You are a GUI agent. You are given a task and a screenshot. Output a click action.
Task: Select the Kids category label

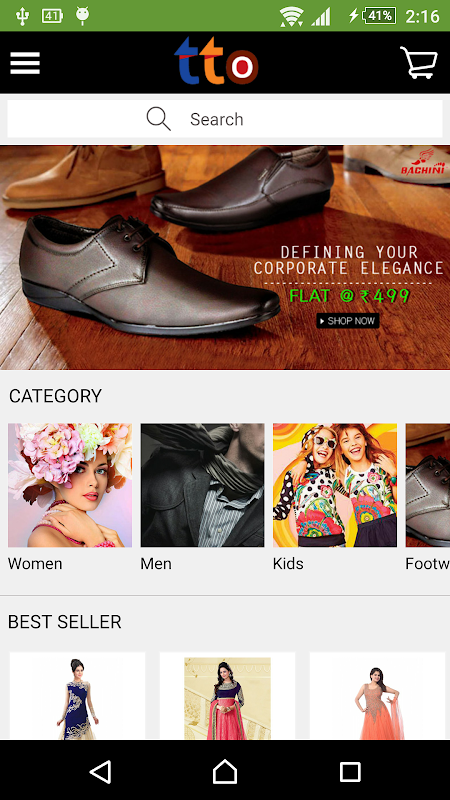point(288,564)
